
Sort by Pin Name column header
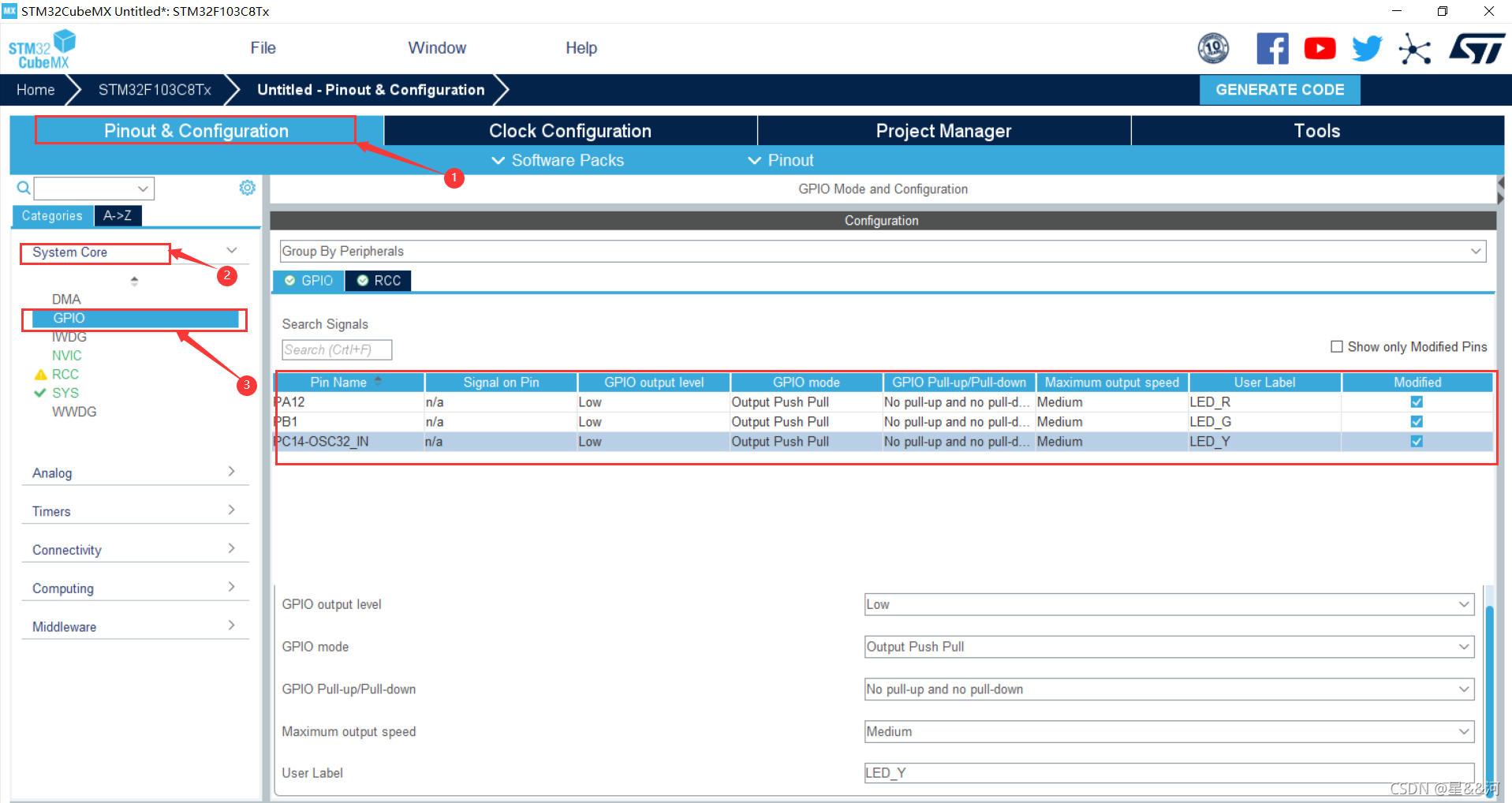click(x=349, y=383)
